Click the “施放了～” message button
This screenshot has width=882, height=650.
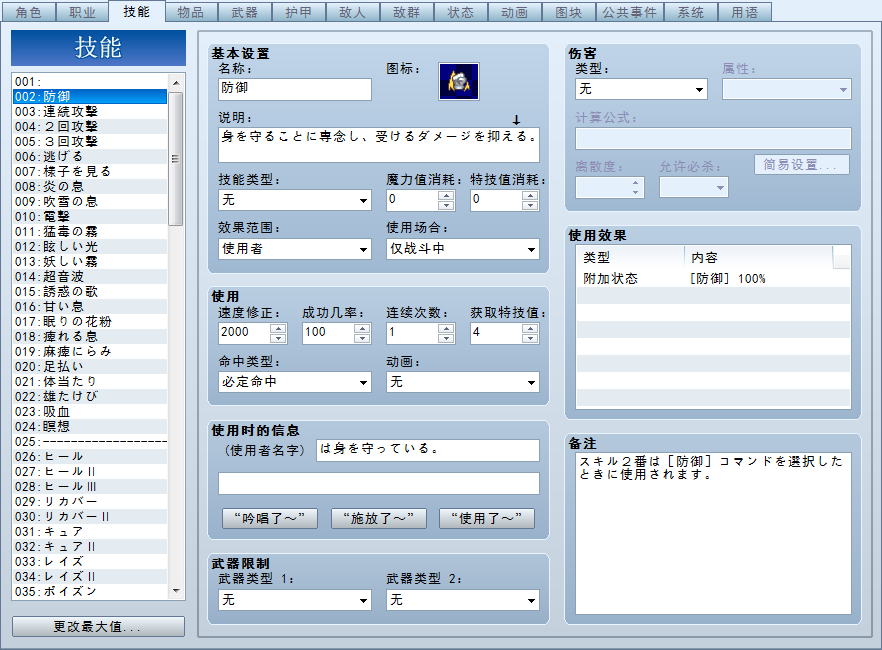click(x=379, y=518)
